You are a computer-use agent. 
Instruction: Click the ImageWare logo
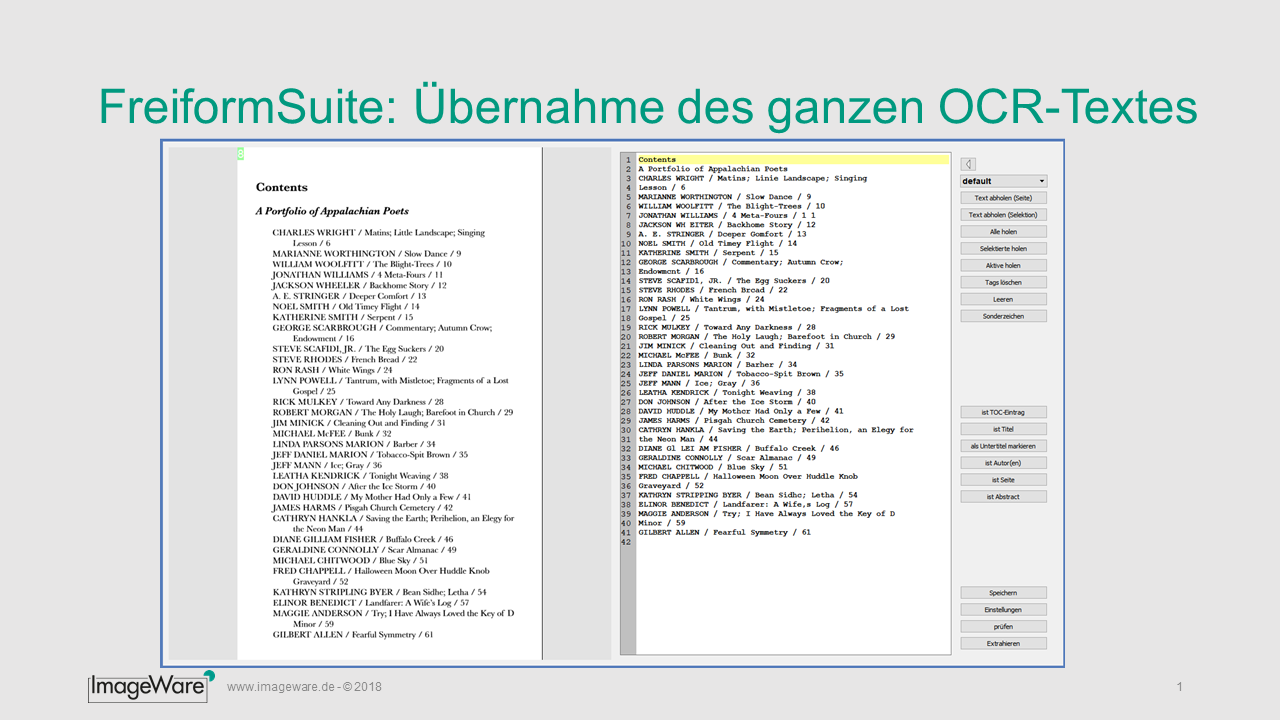[x=151, y=685]
